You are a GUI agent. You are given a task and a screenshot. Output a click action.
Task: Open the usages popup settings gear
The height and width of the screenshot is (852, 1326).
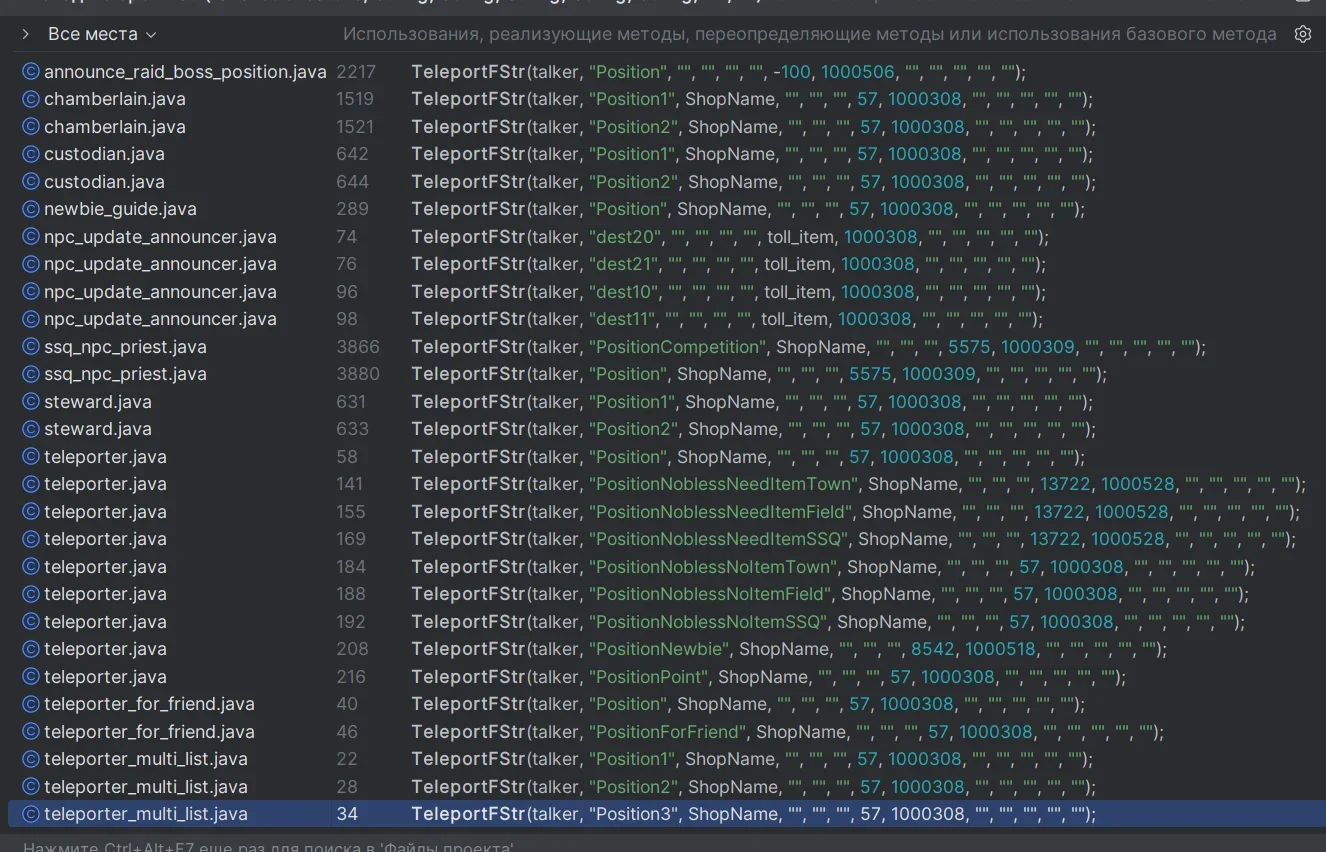[x=1302, y=34]
